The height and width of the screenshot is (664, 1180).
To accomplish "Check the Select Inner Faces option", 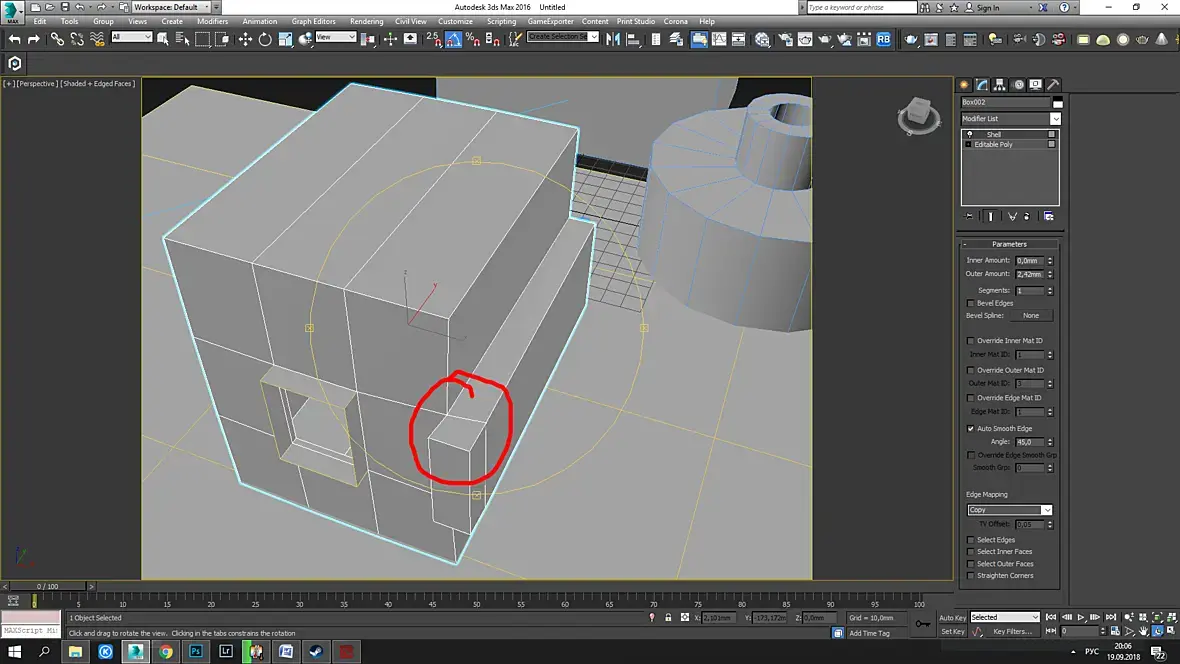I will tap(970, 552).
